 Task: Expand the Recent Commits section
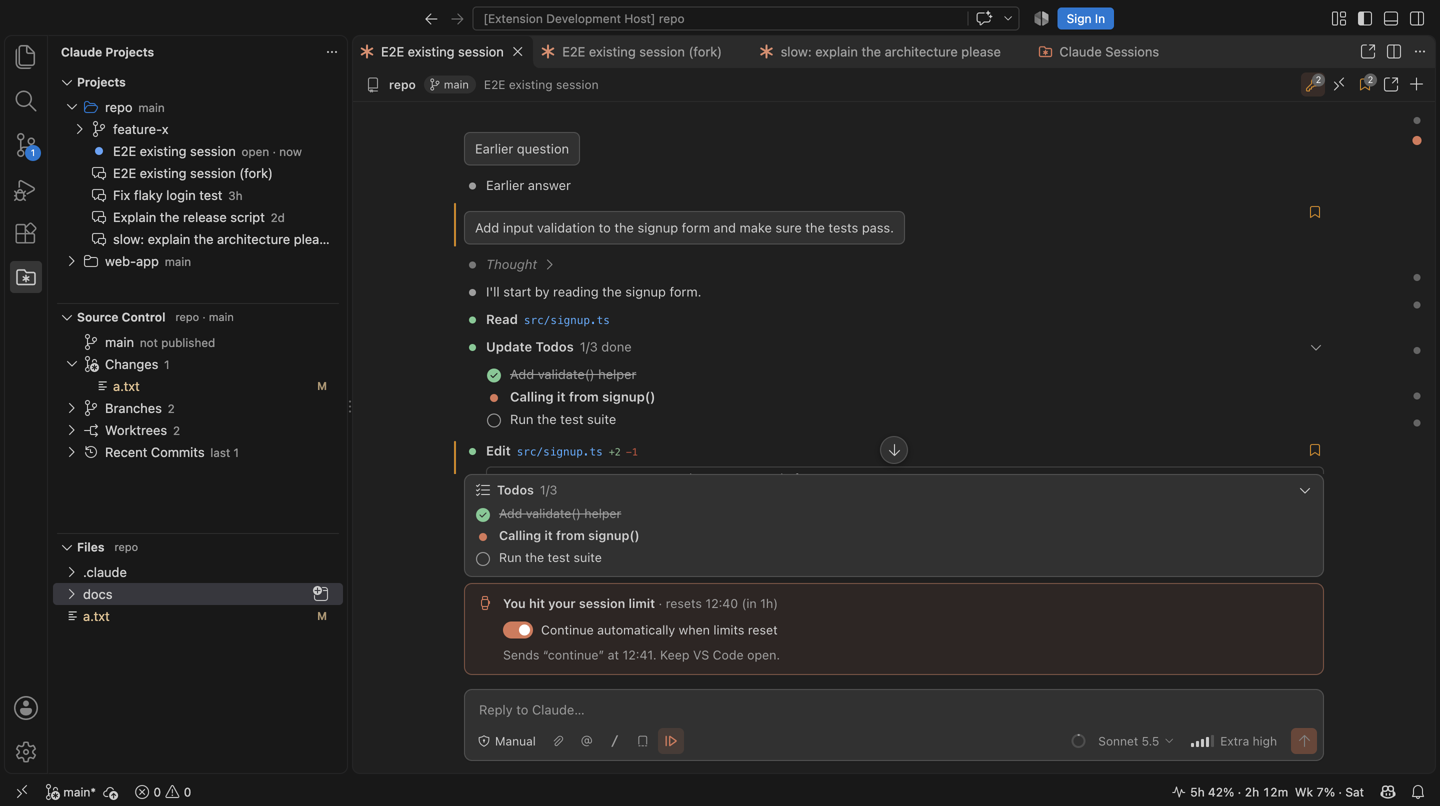click(72, 452)
